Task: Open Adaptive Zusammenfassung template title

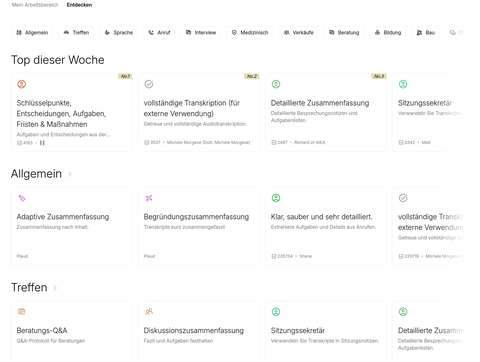Action: click(63, 217)
